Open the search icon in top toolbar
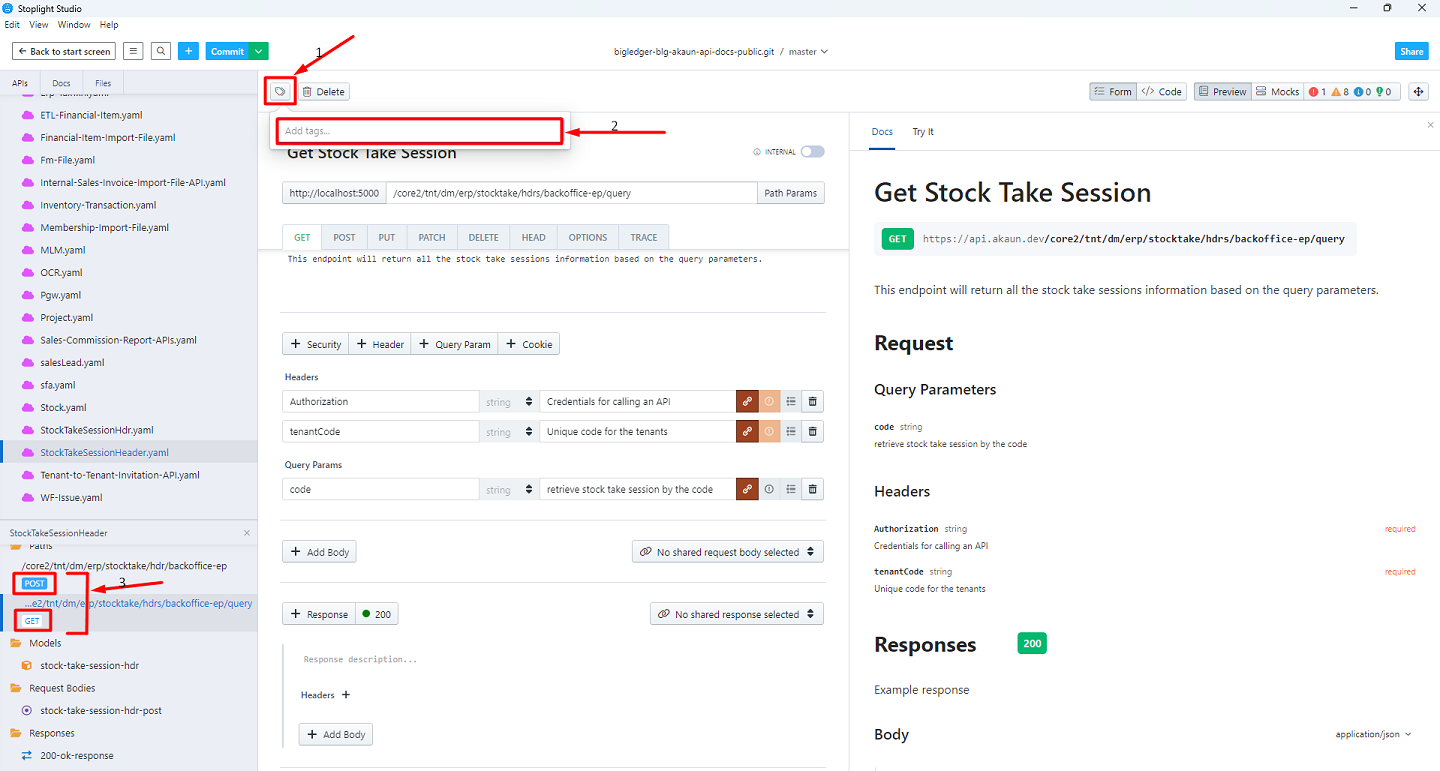The height and width of the screenshot is (771, 1440). (161, 51)
